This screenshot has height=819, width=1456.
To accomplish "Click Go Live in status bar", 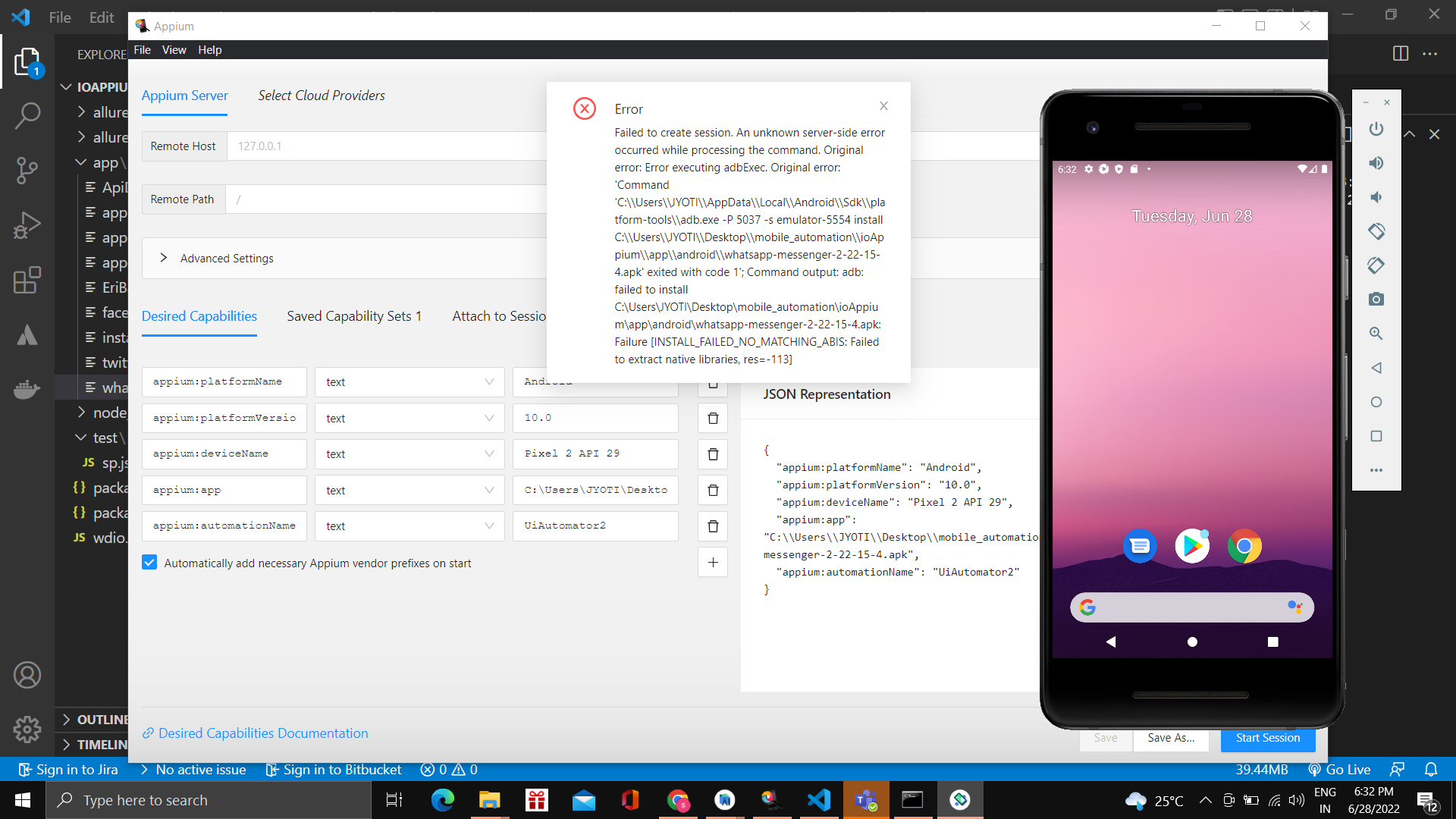I will tap(1340, 770).
